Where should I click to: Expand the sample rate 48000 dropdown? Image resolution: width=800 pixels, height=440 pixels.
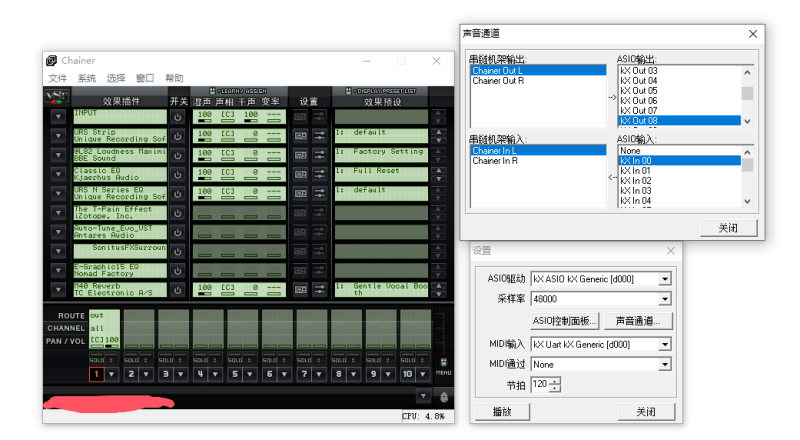click(665, 299)
